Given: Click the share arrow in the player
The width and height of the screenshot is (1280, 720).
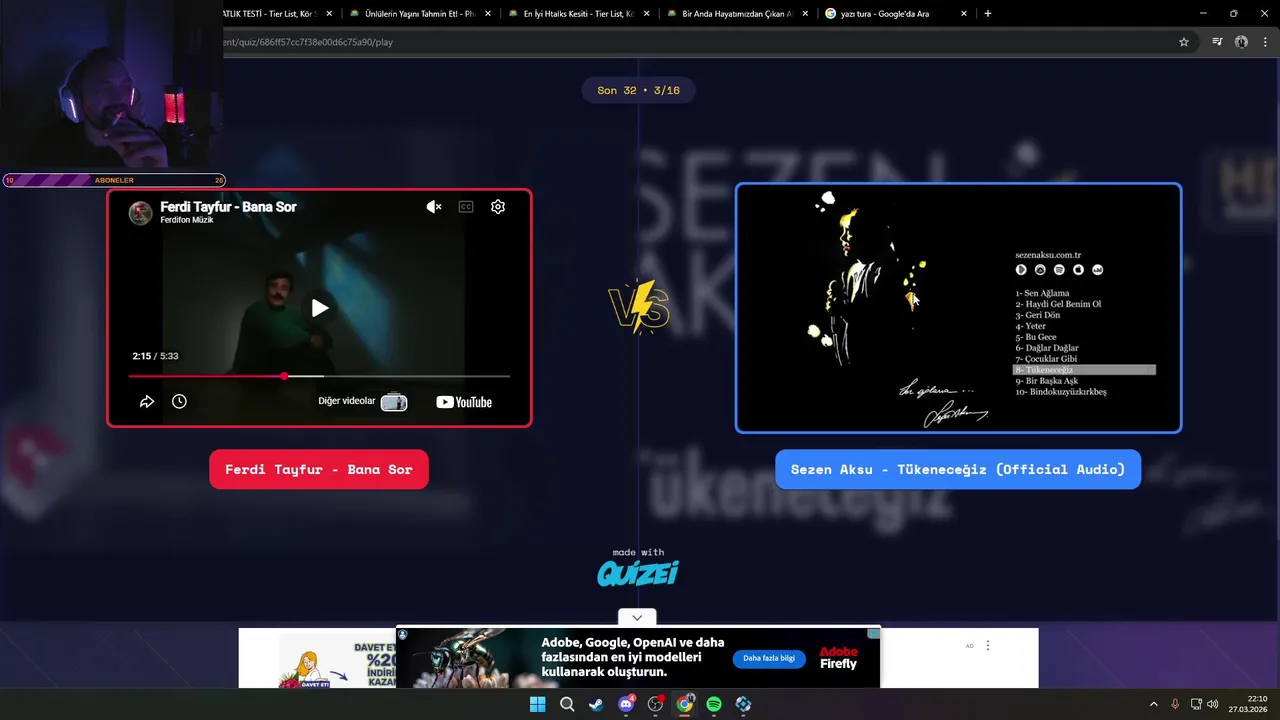Looking at the screenshot, I should [x=147, y=401].
